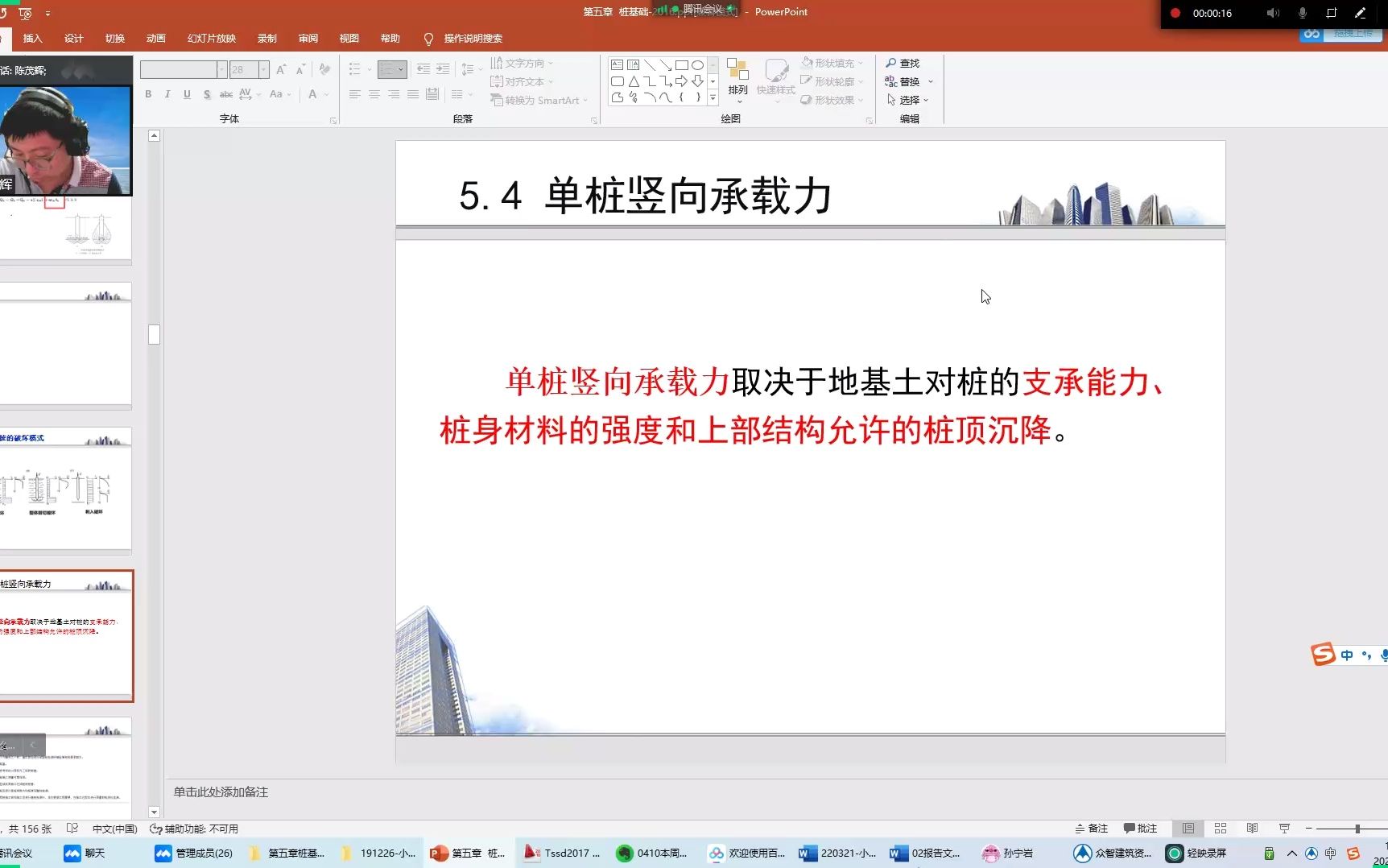Click the zoom slider handle
Image resolution: width=1388 pixels, height=868 pixels.
(x=1357, y=829)
